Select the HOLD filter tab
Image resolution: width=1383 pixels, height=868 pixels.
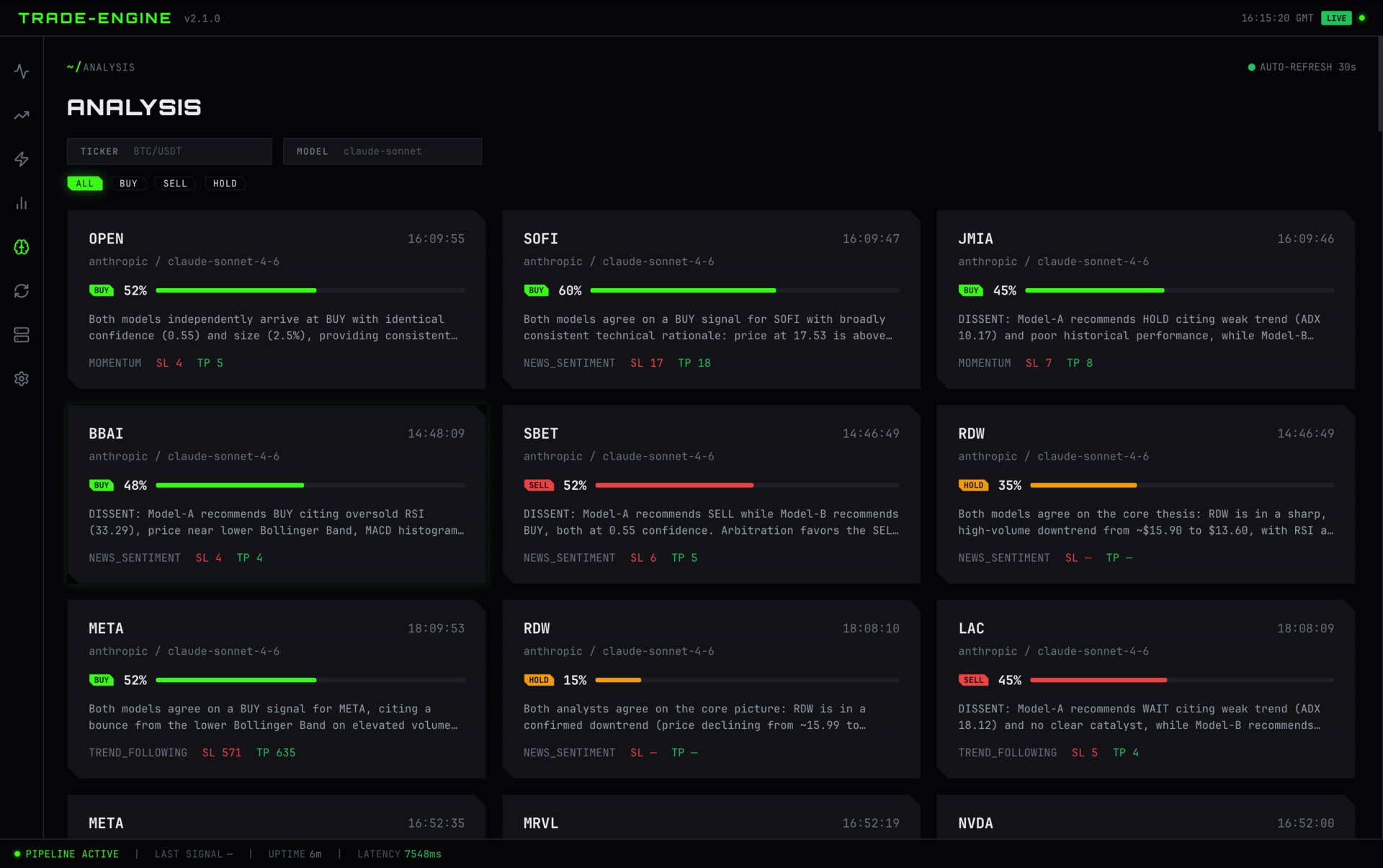225,184
